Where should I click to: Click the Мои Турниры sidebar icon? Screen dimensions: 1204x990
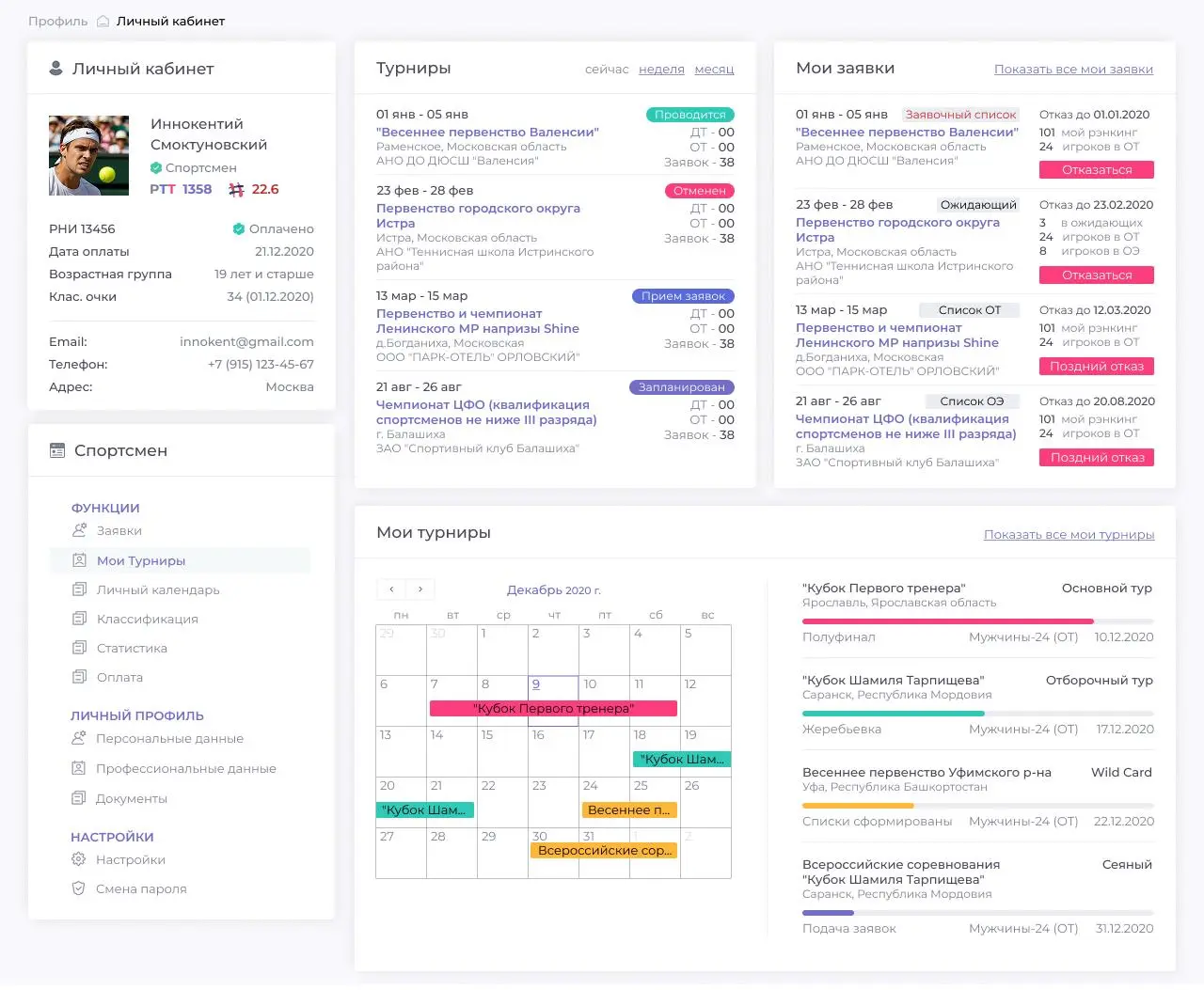coord(79,560)
